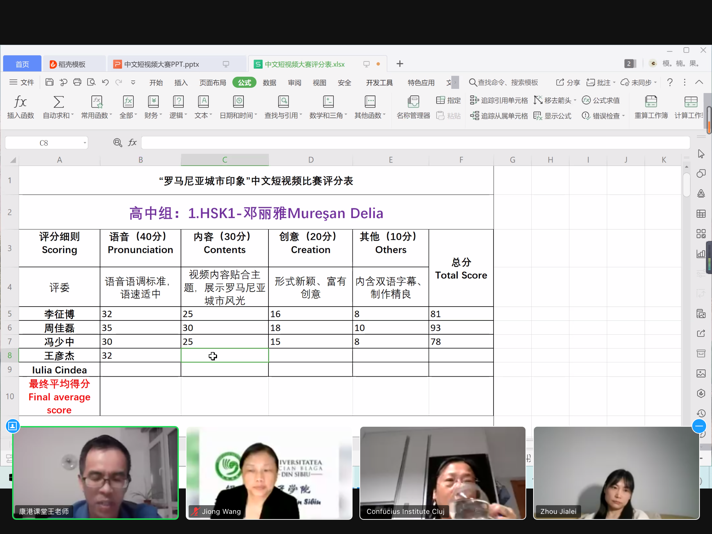Screen dimensions: 712x534
Task: Open the Name Box dropdown for C8
Action: point(85,143)
